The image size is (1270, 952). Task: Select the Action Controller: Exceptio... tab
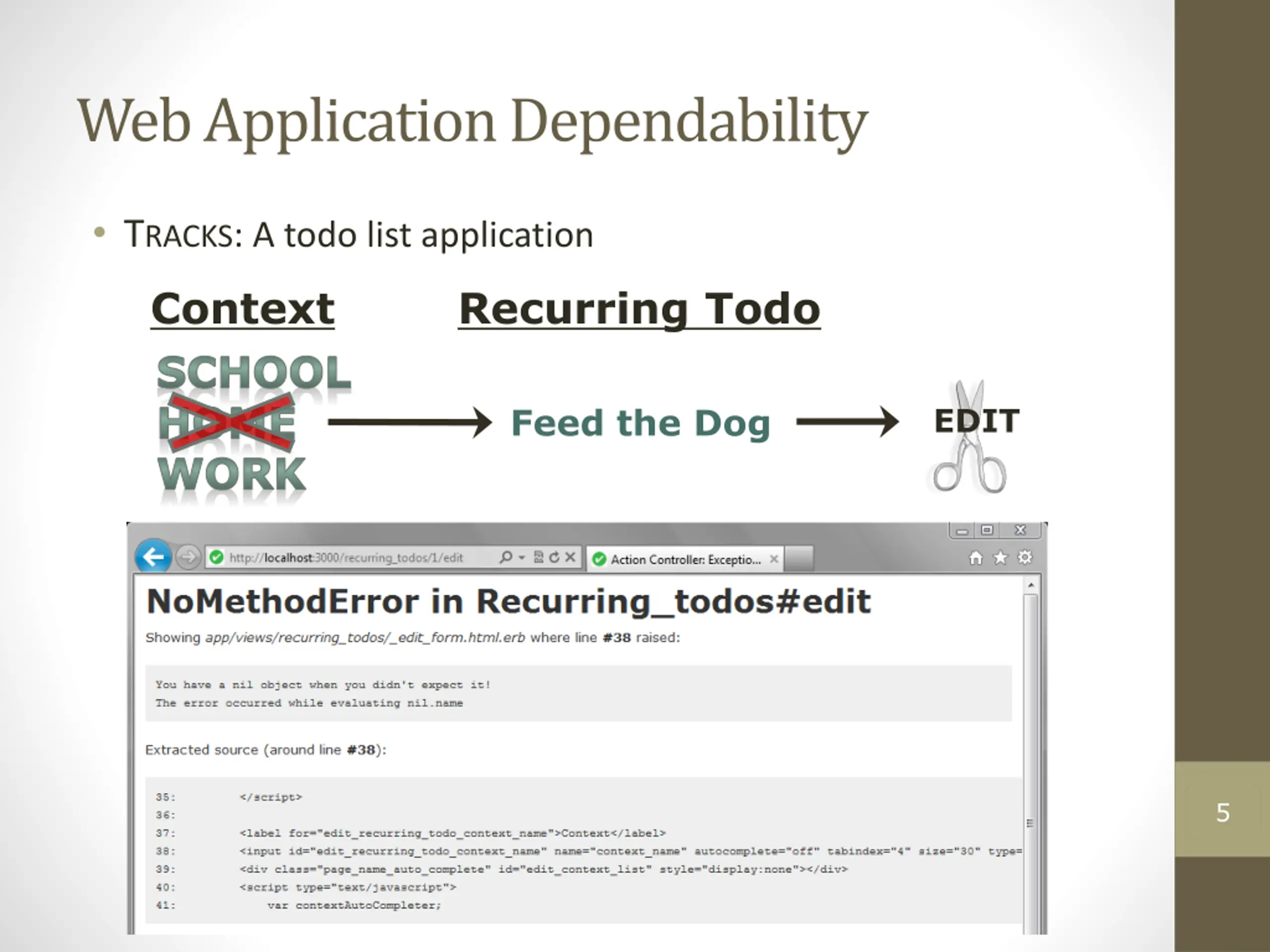point(685,559)
